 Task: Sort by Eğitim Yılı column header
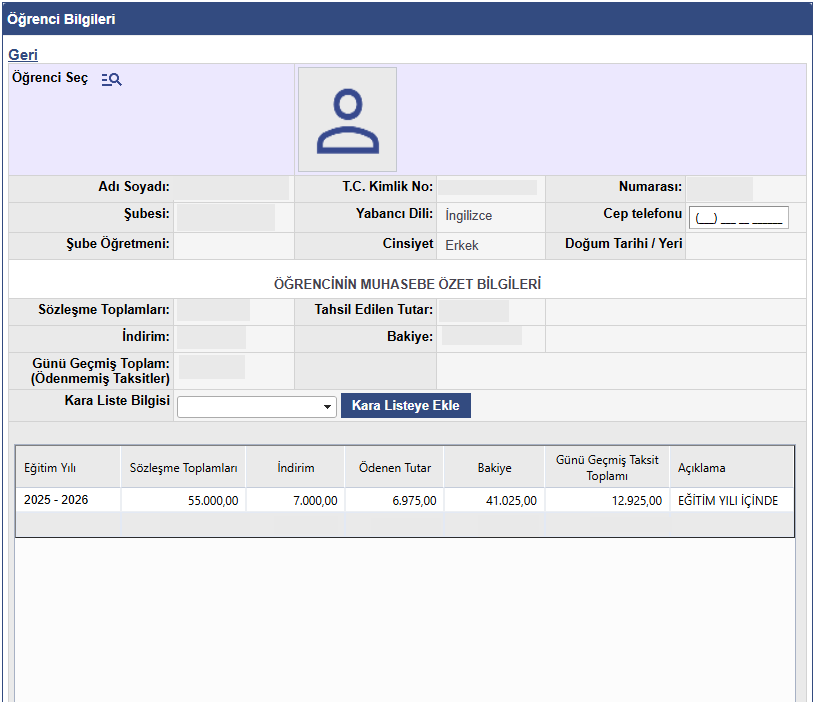50,468
